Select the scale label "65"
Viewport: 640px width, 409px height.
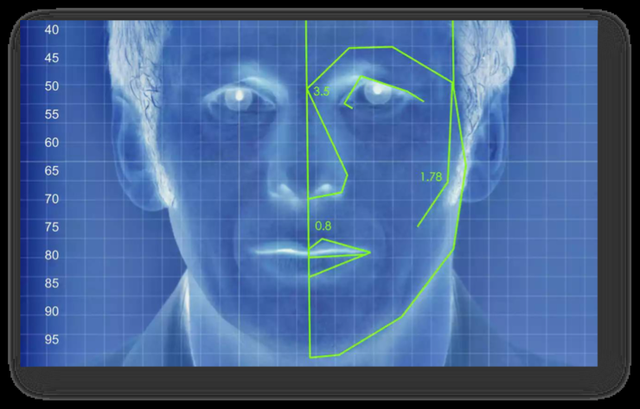[x=52, y=171]
